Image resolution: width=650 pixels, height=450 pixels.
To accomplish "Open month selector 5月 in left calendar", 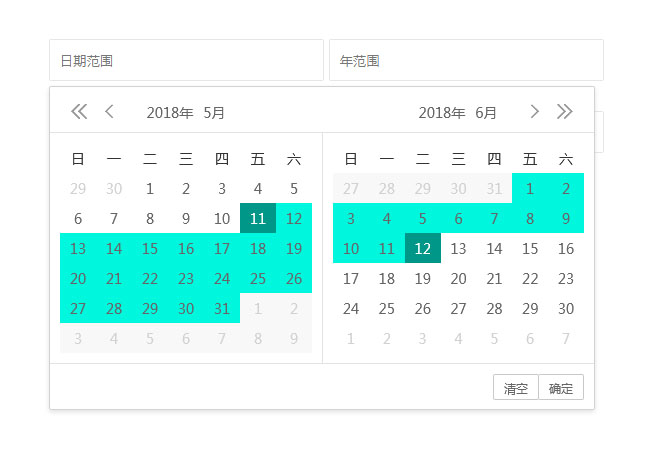I will (x=214, y=113).
